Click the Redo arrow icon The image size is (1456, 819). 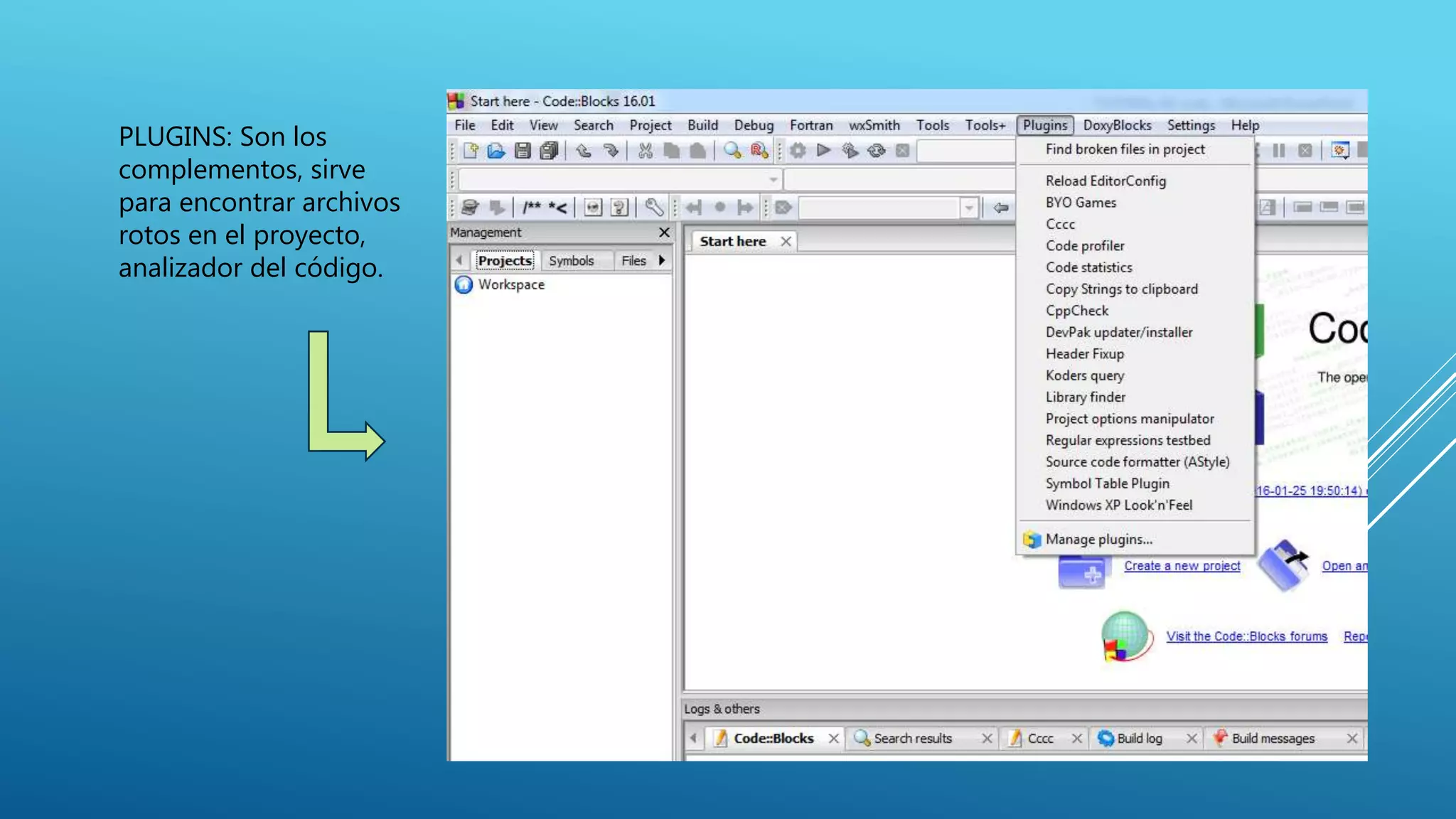[x=611, y=150]
